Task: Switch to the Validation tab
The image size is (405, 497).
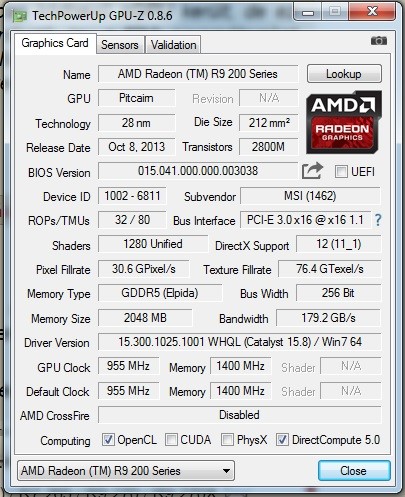Action: 173,45
